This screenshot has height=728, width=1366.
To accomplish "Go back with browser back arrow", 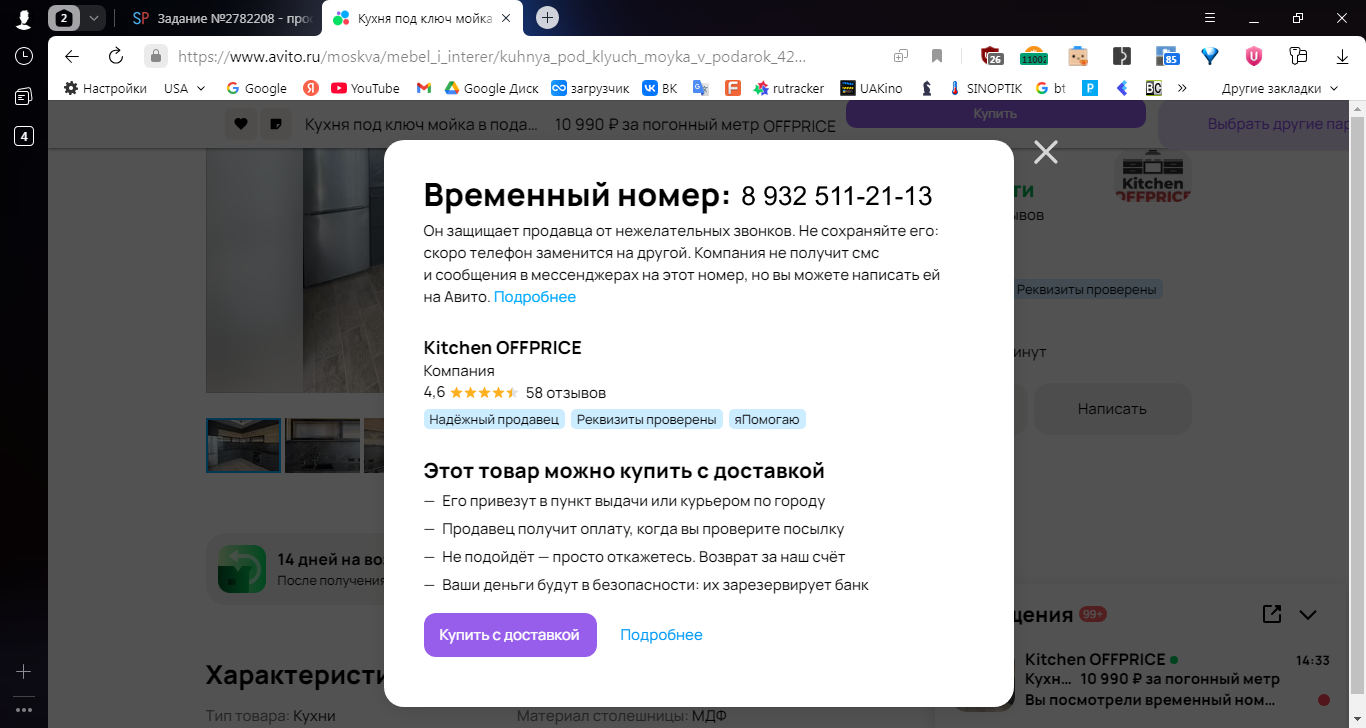I will (71, 56).
